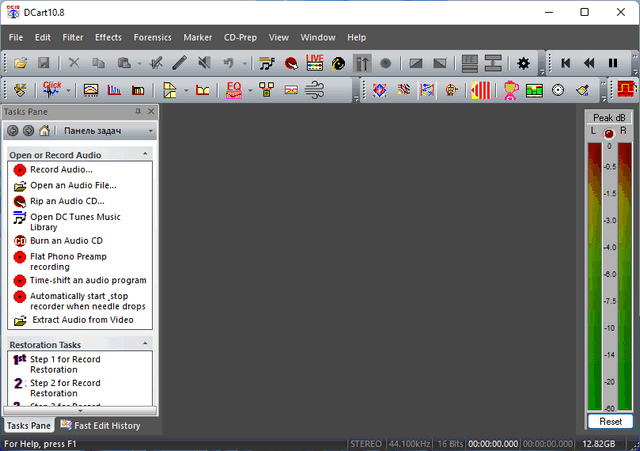Click the undo arrow icon
The image size is (640, 451).
(229, 63)
